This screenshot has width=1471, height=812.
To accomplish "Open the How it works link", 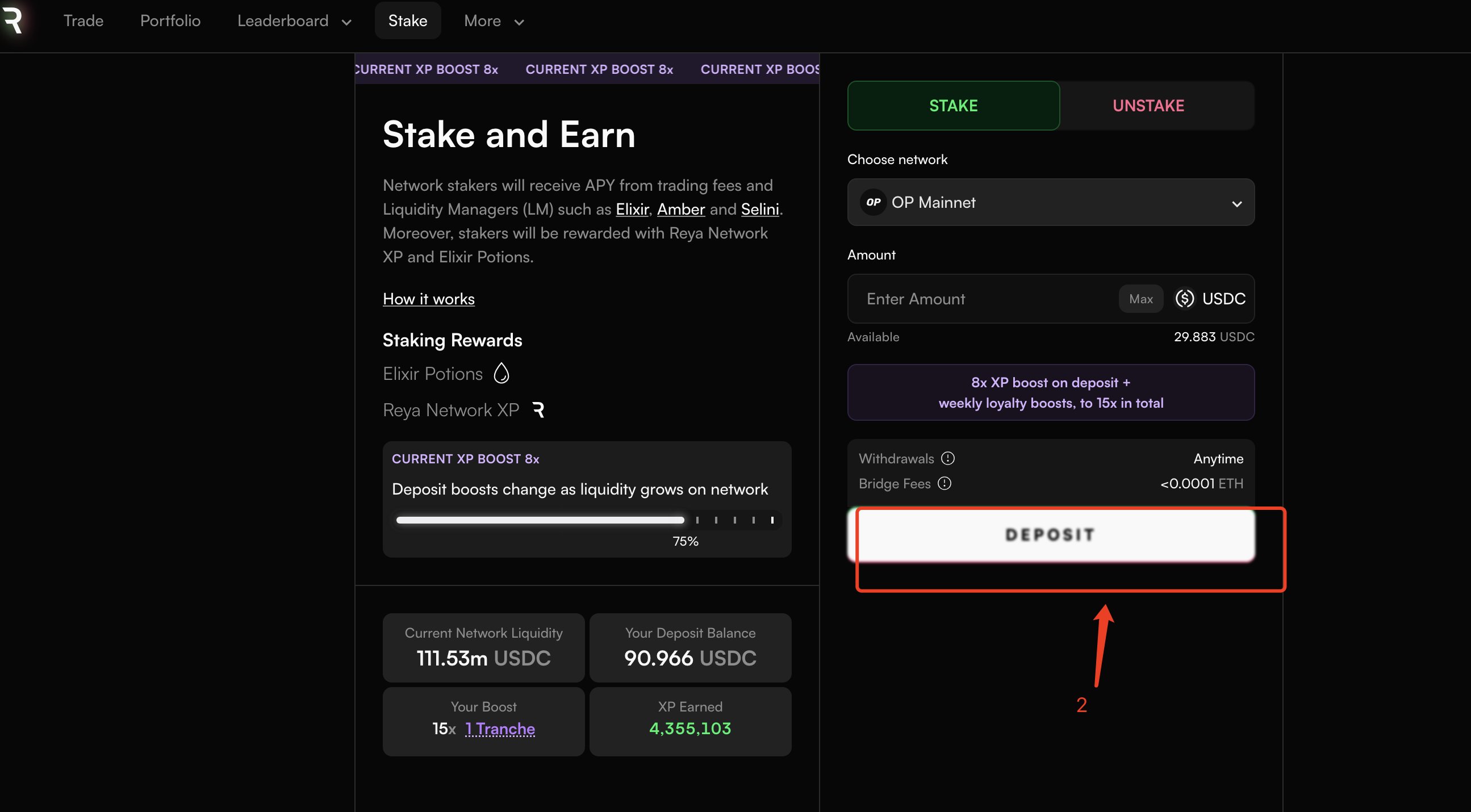I will [x=428, y=299].
